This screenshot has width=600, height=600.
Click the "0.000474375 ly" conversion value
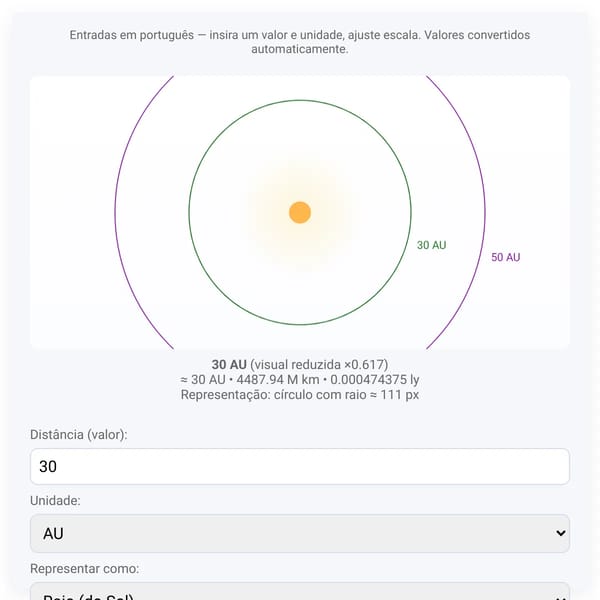(x=375, y=380)
